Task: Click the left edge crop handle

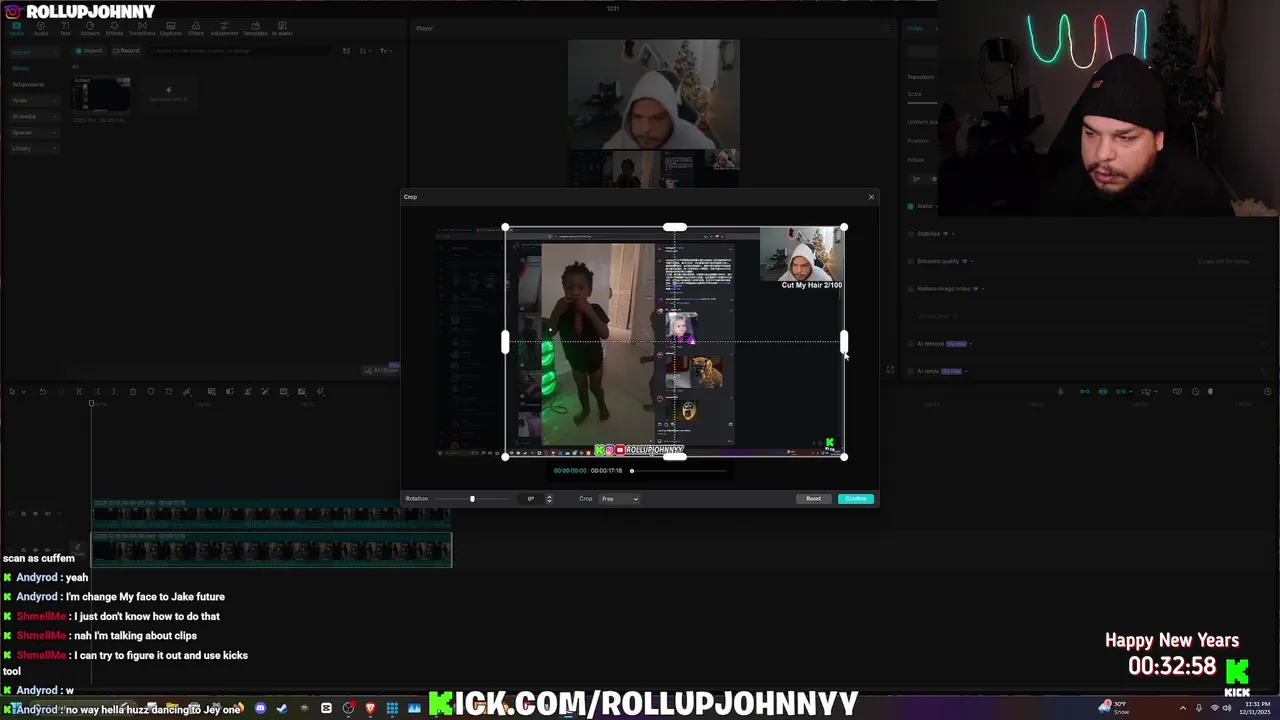Action: pyautogui.click(x=505, y=342)
